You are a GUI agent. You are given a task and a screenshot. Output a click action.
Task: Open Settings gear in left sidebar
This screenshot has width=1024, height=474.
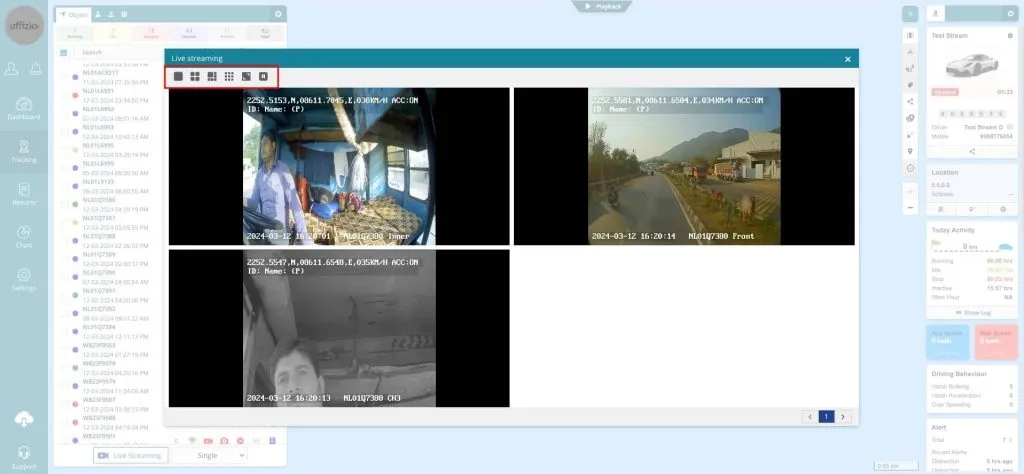click(24, 279)
